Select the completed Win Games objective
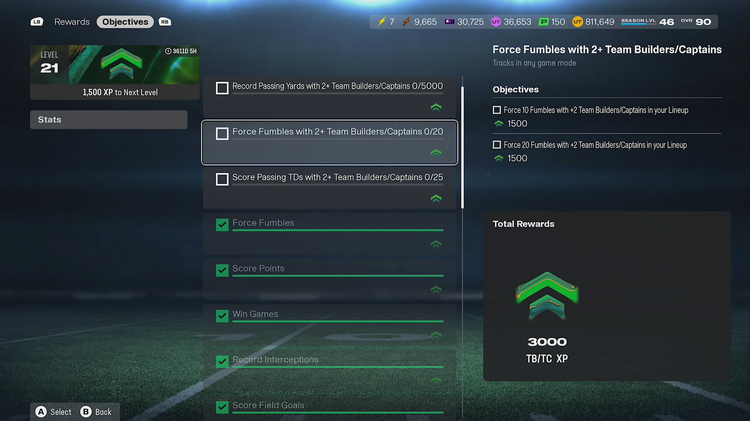The image size is (750, 421). (330, 323)
